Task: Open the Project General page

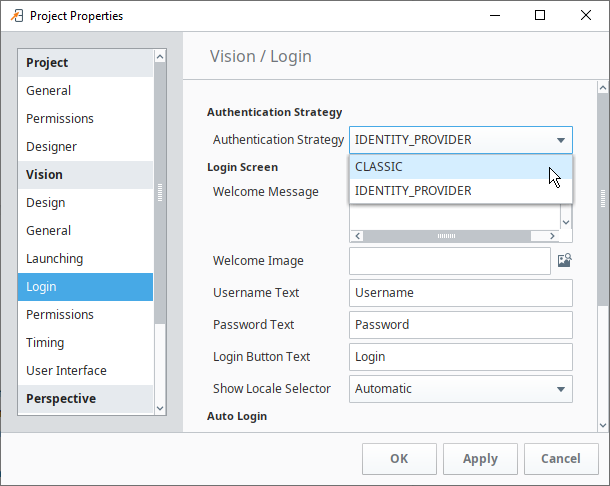Action: pyautogui.click(x=85, y=91)
